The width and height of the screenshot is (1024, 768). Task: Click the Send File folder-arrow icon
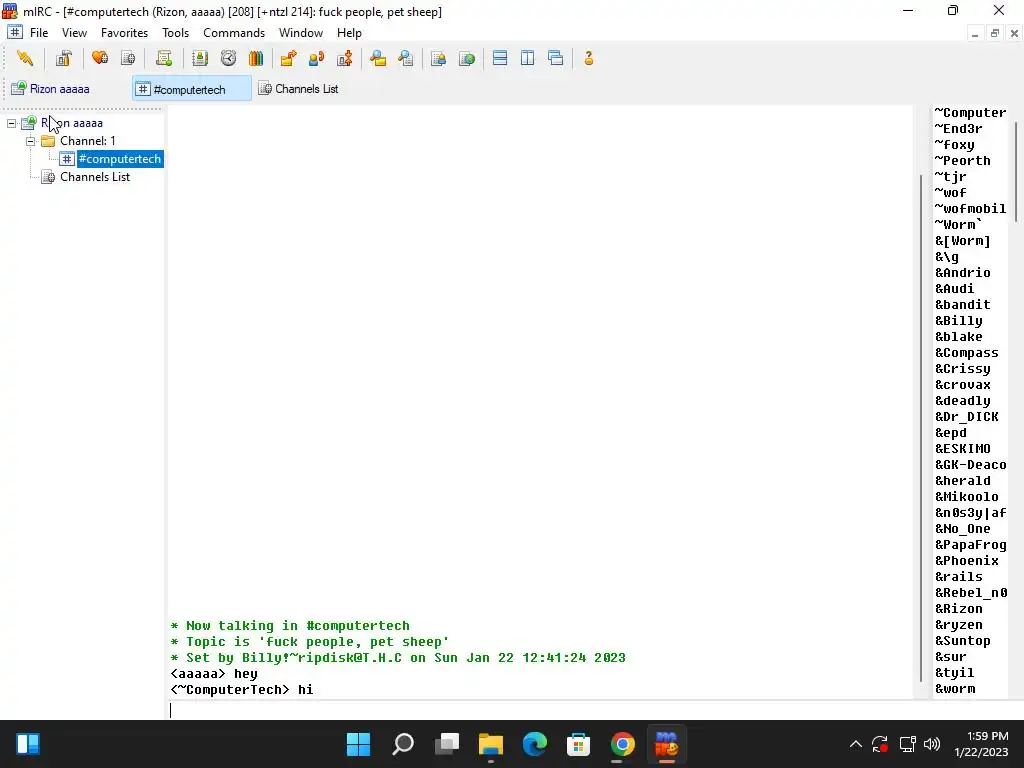click(288, 58)
